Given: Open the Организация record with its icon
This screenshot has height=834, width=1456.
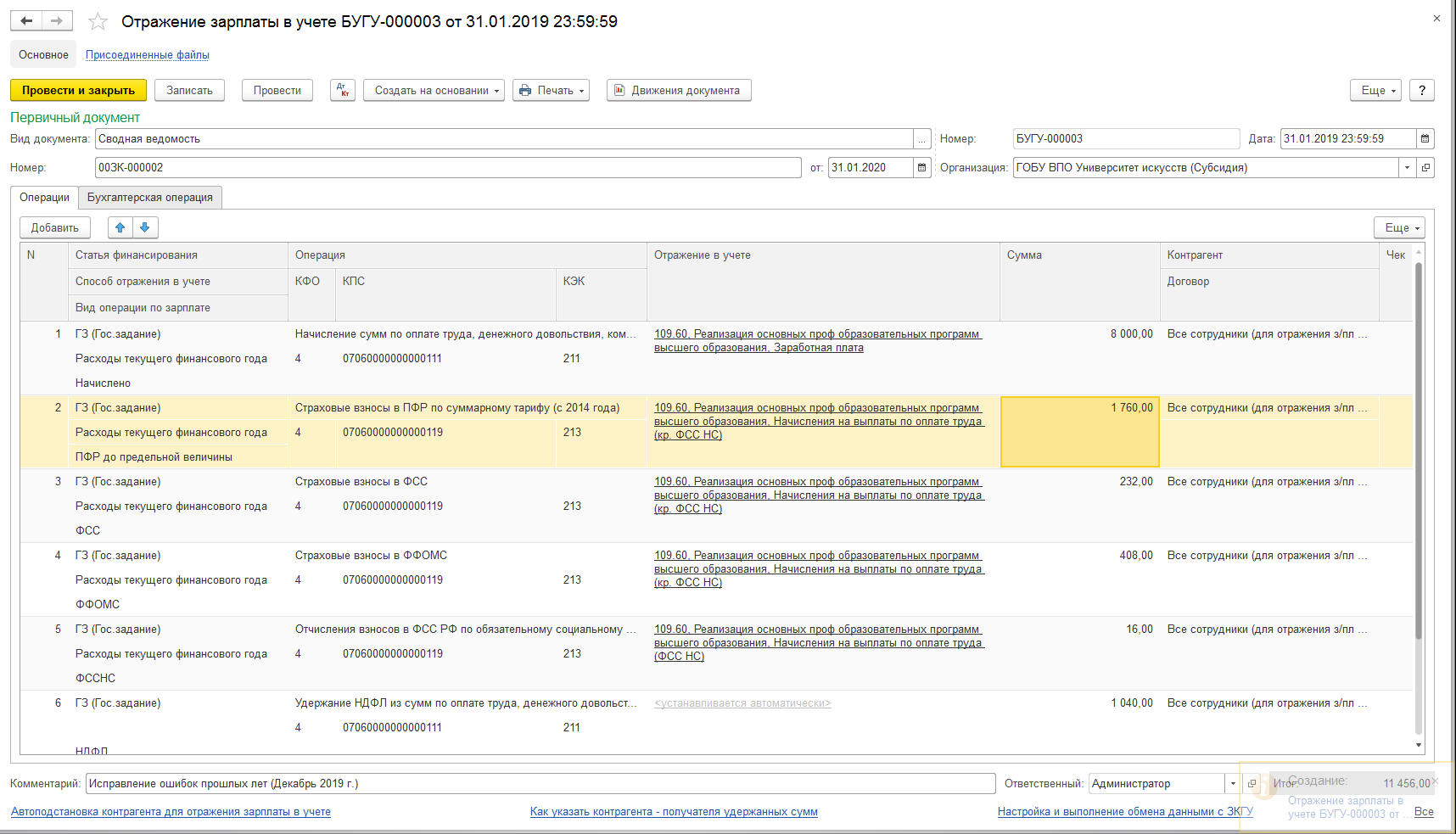Looking at the screenshot, I should click(1426, 167).
